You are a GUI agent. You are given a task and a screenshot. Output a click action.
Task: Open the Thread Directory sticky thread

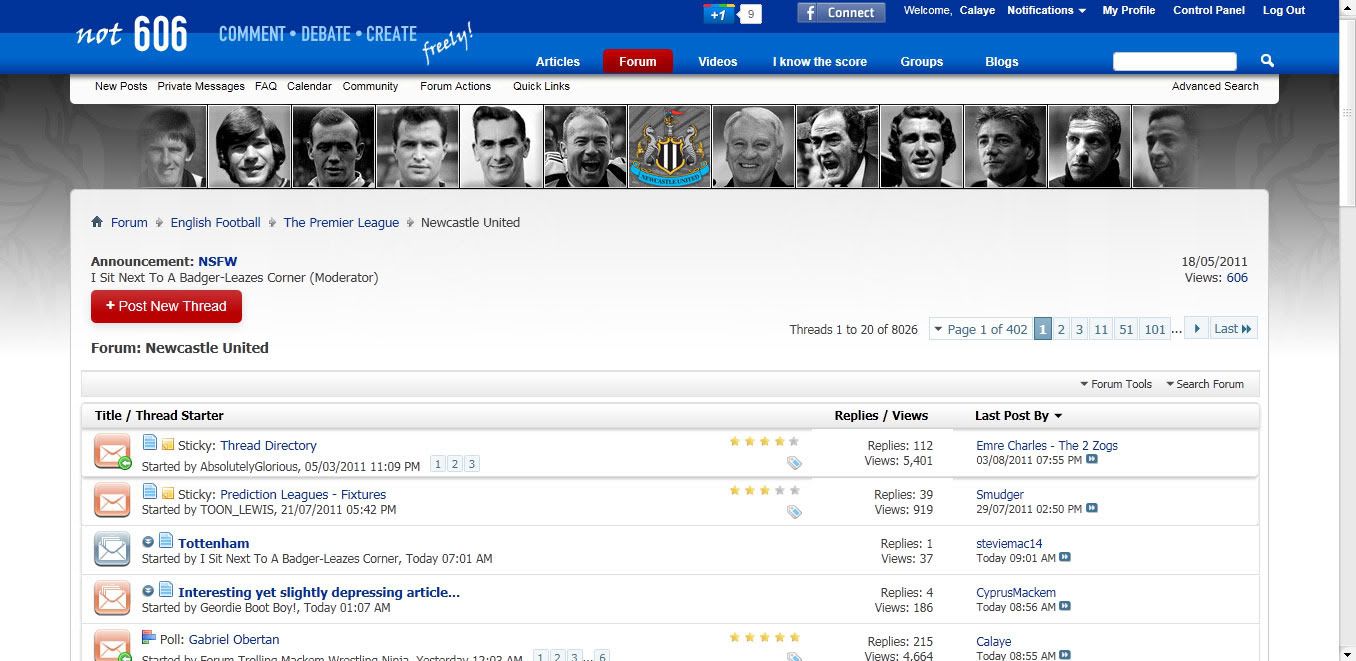(x=268, y=446)
